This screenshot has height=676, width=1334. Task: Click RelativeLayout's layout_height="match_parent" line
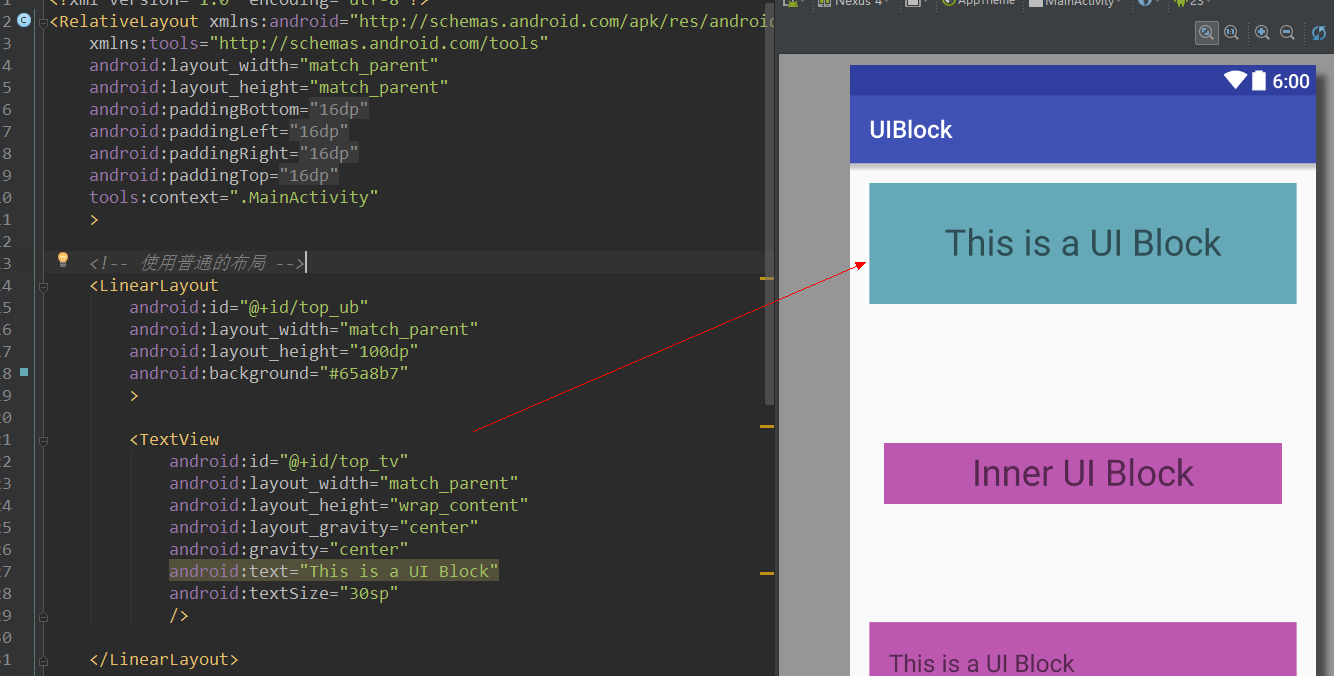click(269, 87)
